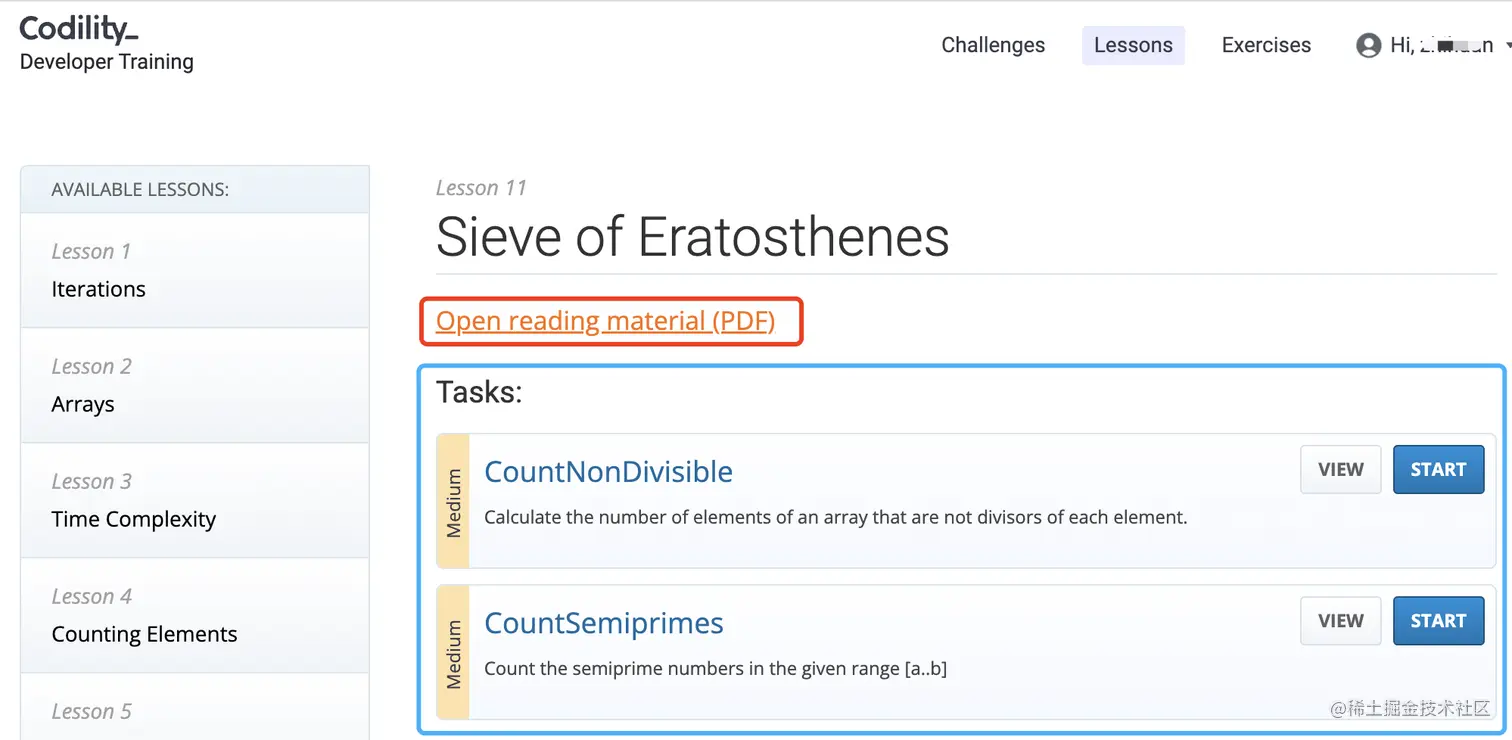The width and height of the screenshot is (1512, 740).
Task: Click the CountSemiprimes task title
Action: pyautogui.click(x=603, y=623)
